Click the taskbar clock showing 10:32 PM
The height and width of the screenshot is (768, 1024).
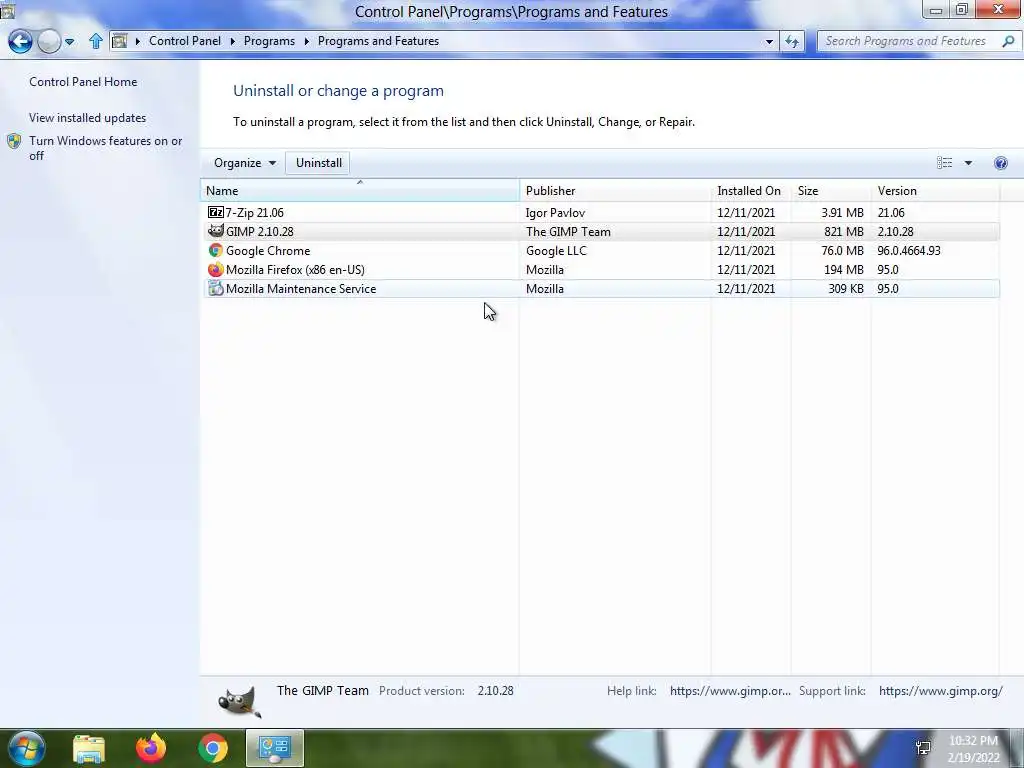pos(973,749)
